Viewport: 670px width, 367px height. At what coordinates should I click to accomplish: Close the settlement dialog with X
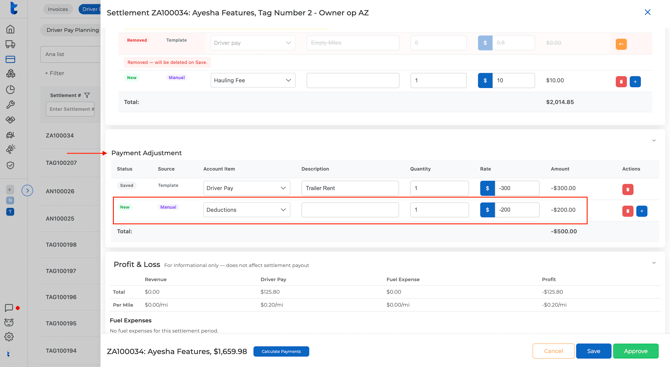(x=647, y=12)
